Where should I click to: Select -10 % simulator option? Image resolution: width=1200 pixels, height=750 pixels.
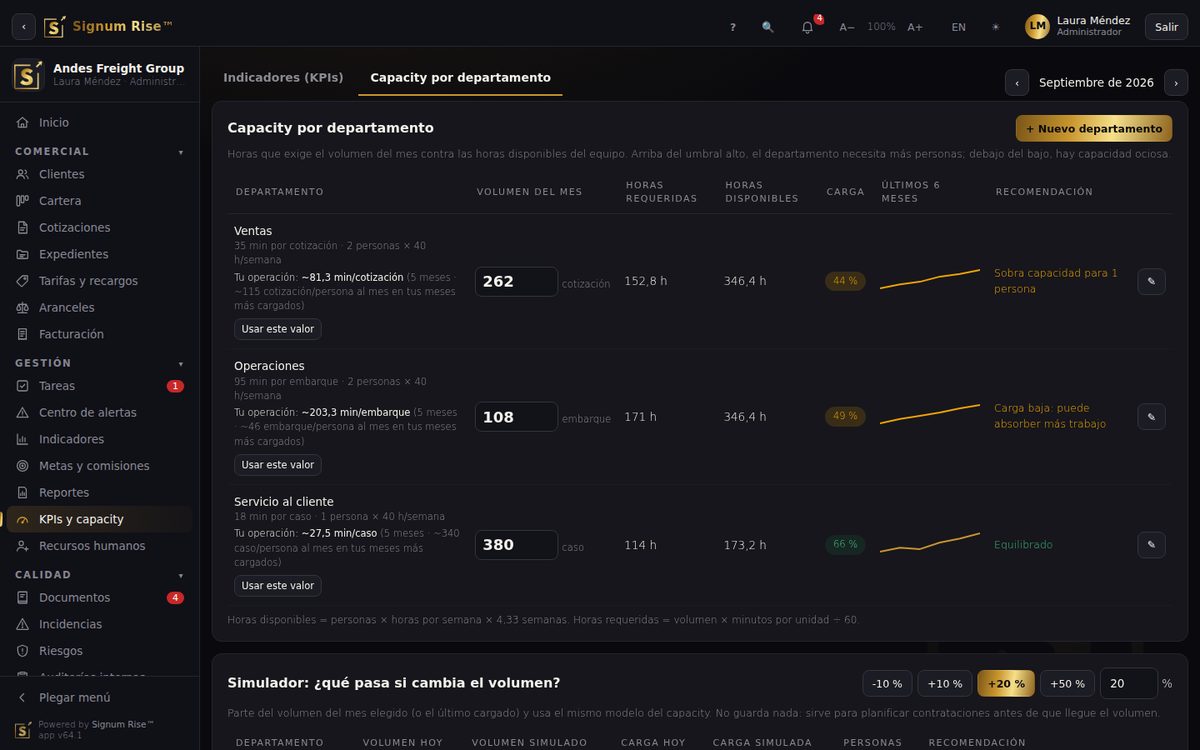tap(887, 684)
